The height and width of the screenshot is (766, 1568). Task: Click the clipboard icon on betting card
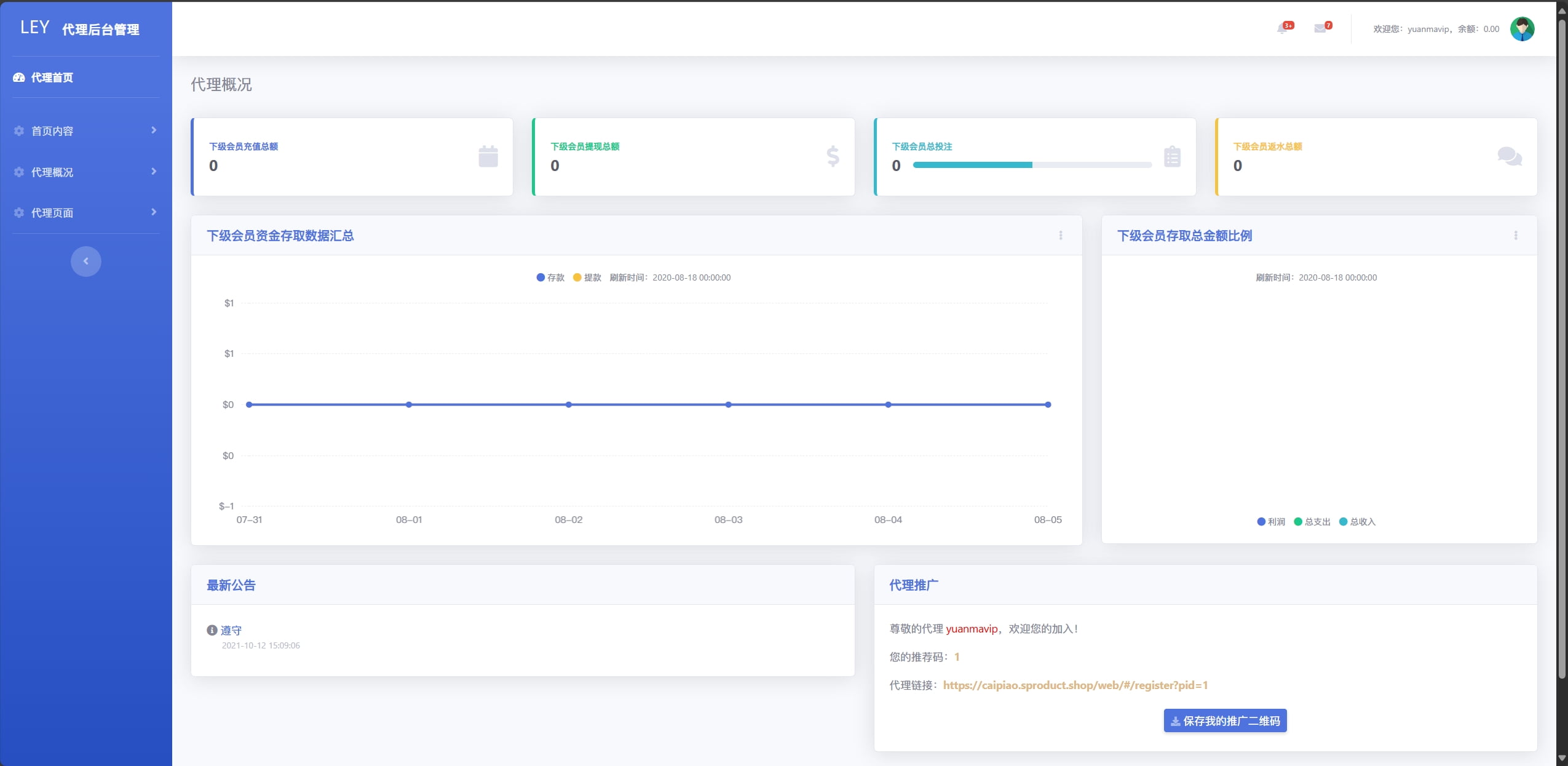point(1172,156)
